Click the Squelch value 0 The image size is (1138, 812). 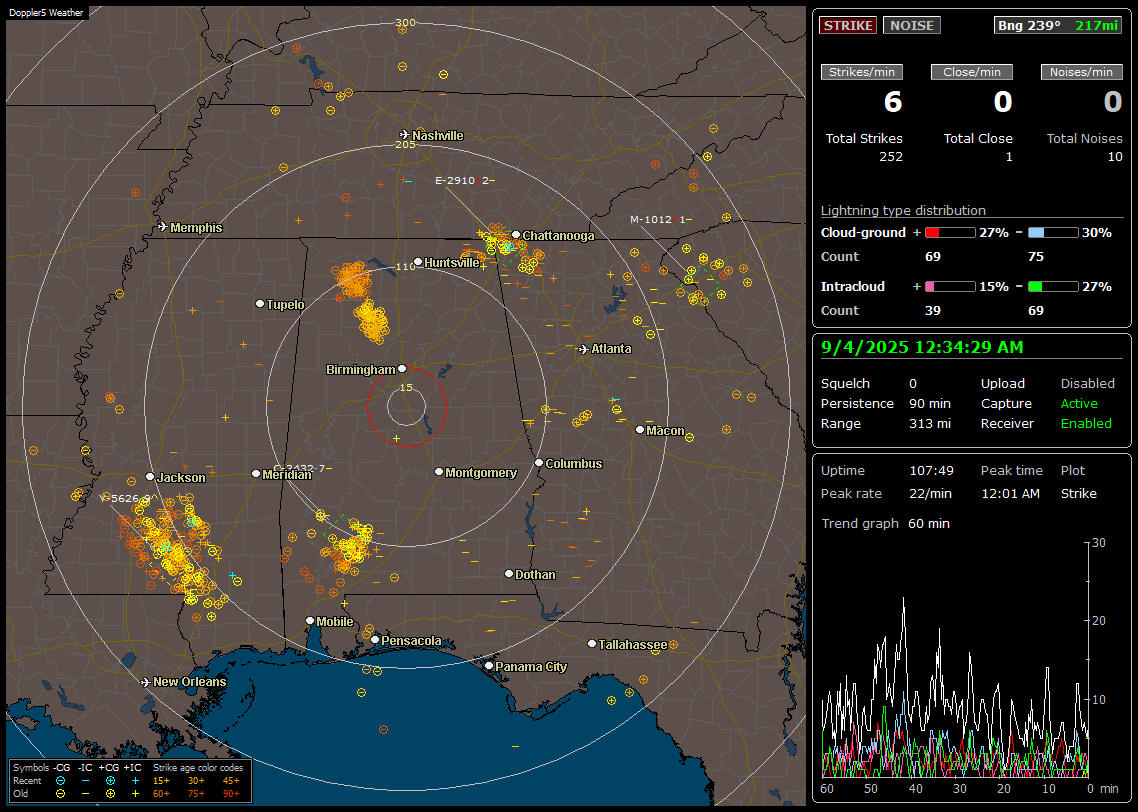coord(913,384)
